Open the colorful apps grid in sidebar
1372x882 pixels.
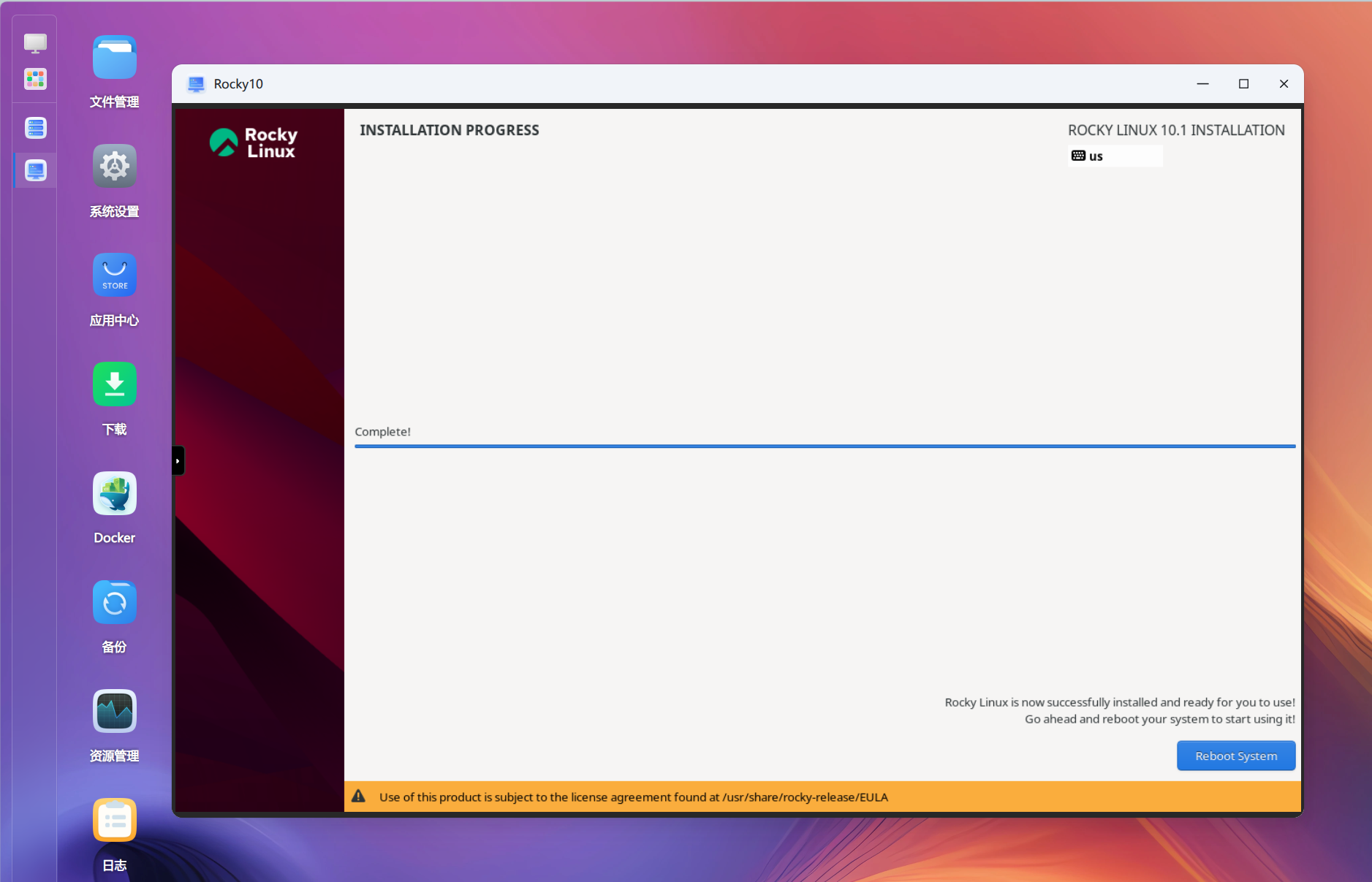[x=35, y=79]
